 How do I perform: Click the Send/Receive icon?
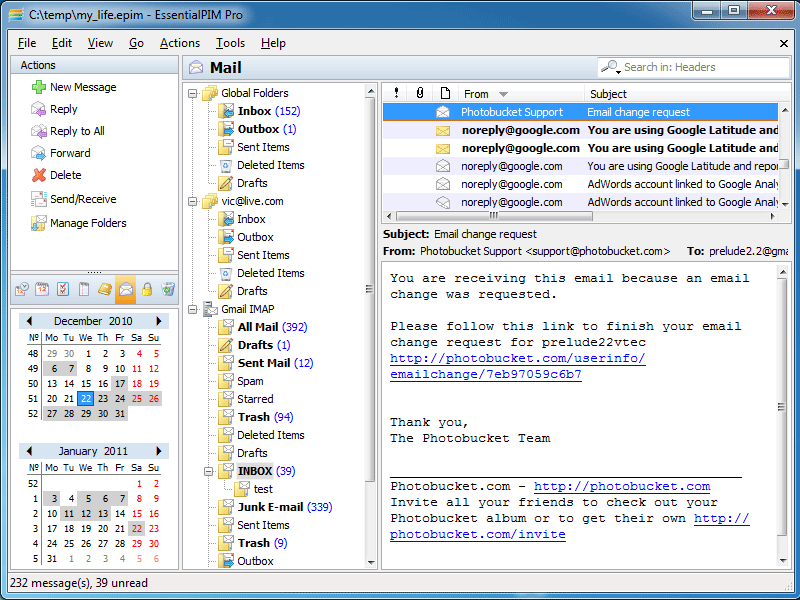tap(39, 199)
